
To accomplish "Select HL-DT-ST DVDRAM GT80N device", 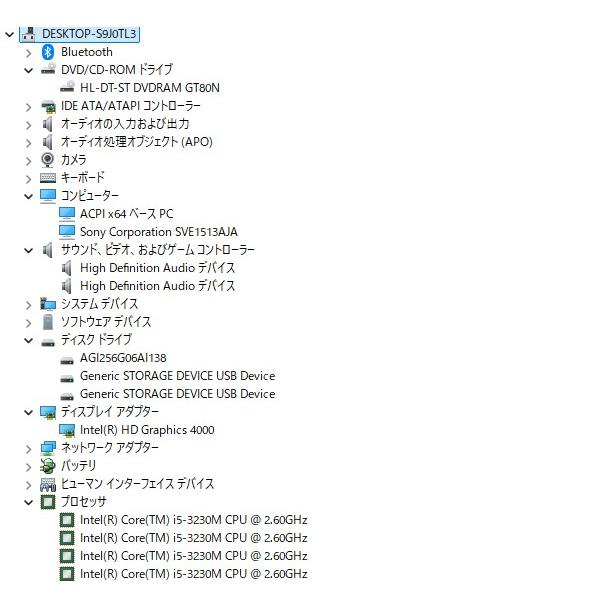I will [x=150, y=88].
